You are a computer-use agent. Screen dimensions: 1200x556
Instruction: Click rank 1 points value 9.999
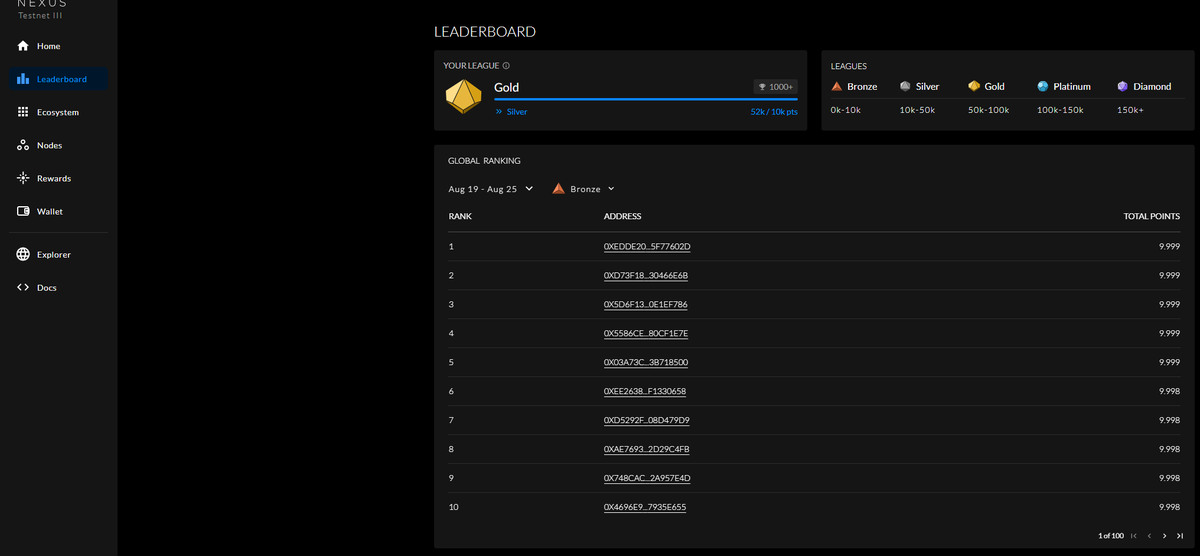pyautogui.click(x=1169, y=246)
